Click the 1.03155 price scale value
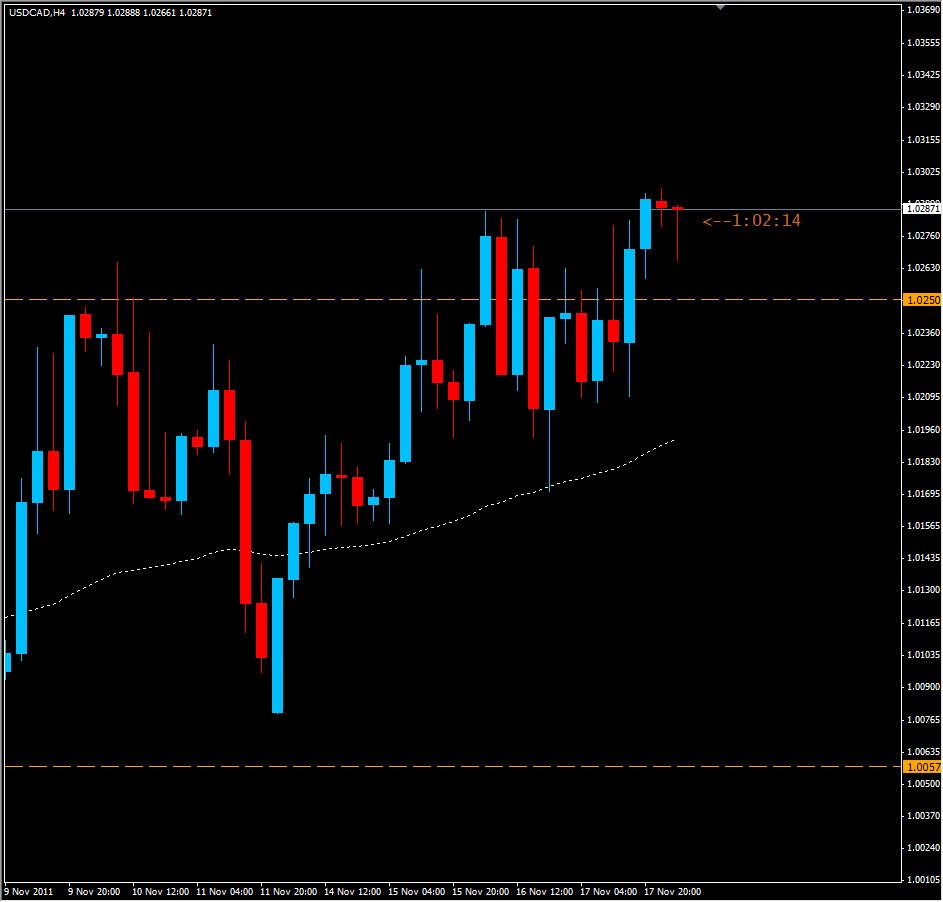The height and width of the screenshot is (902, 943). click(923, 140)
